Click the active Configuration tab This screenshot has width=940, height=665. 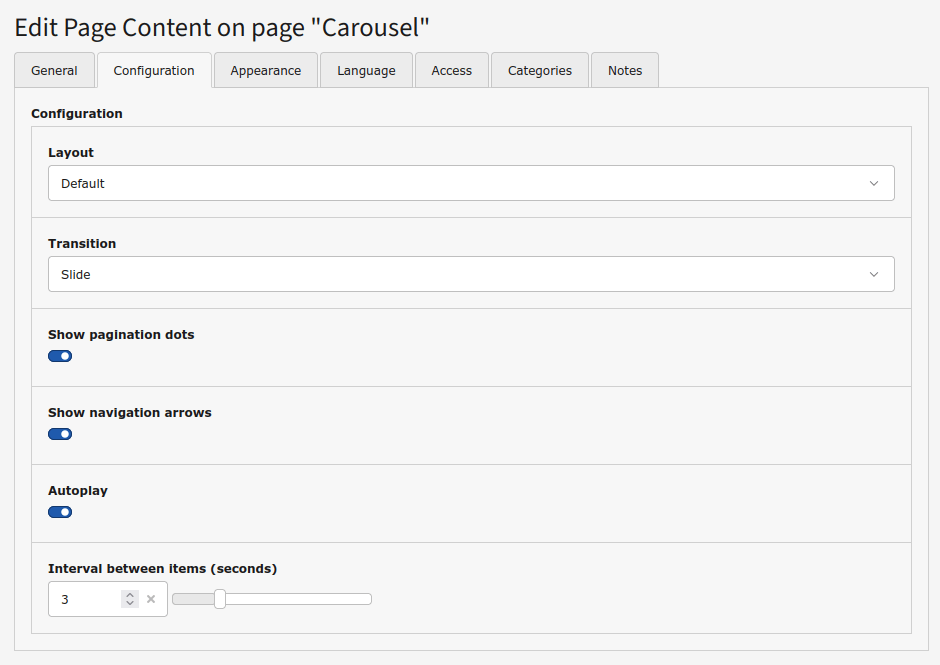click(x=154, y=71)
